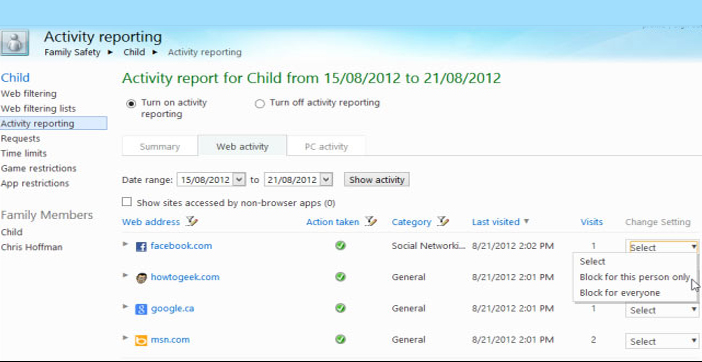The image size is (702, 362).
Task: Expand the howtogeek.com row
Action: pos(125,275)
